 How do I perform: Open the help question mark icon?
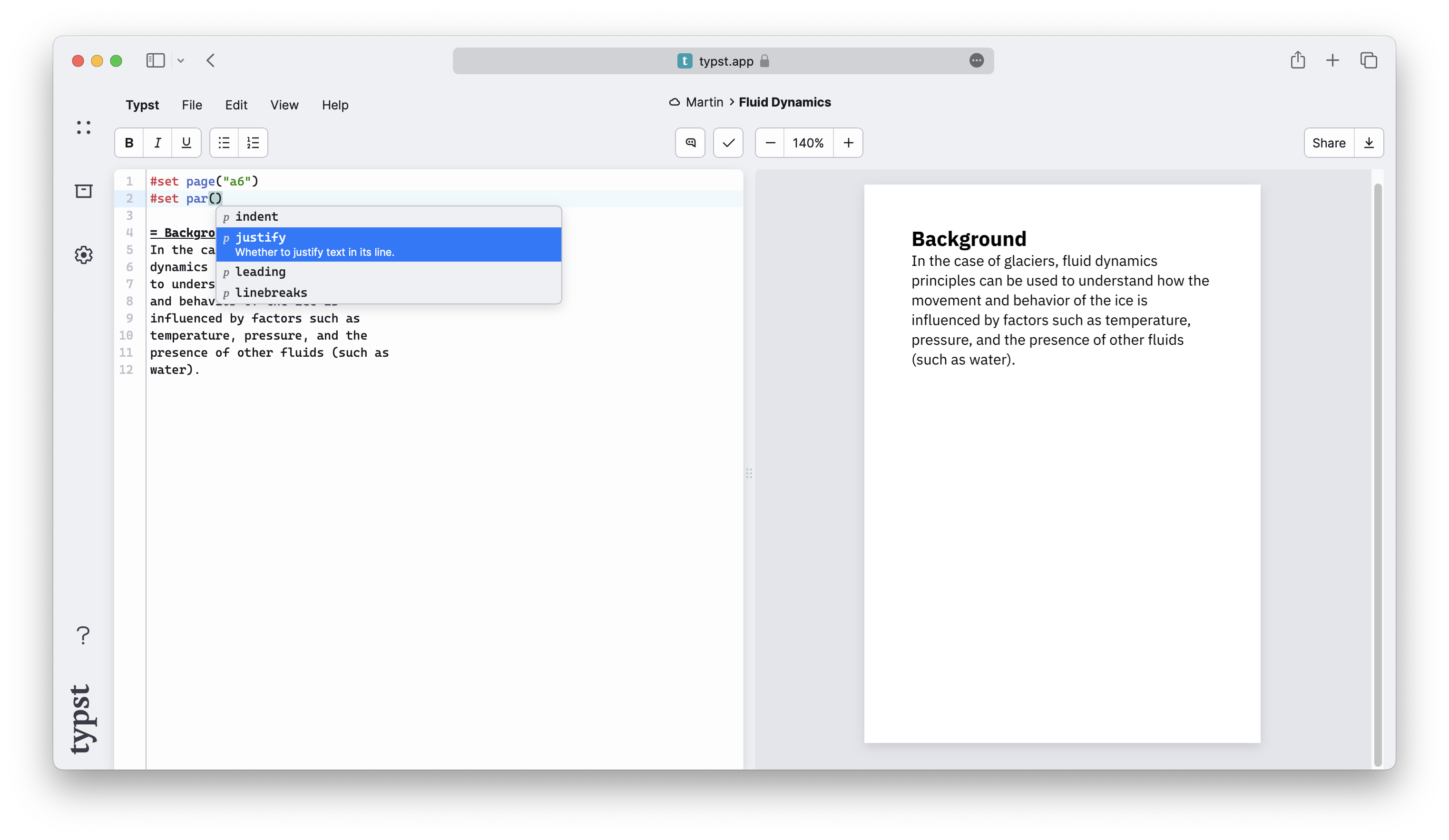coord(83,635)
